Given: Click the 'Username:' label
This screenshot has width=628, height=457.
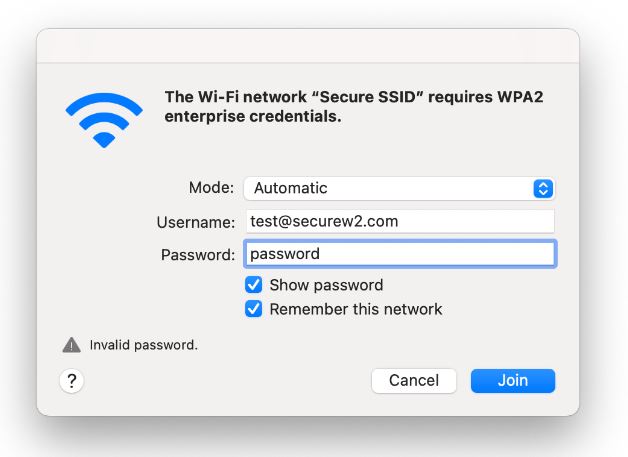Looking at the screenshot, I should point(195,221).
